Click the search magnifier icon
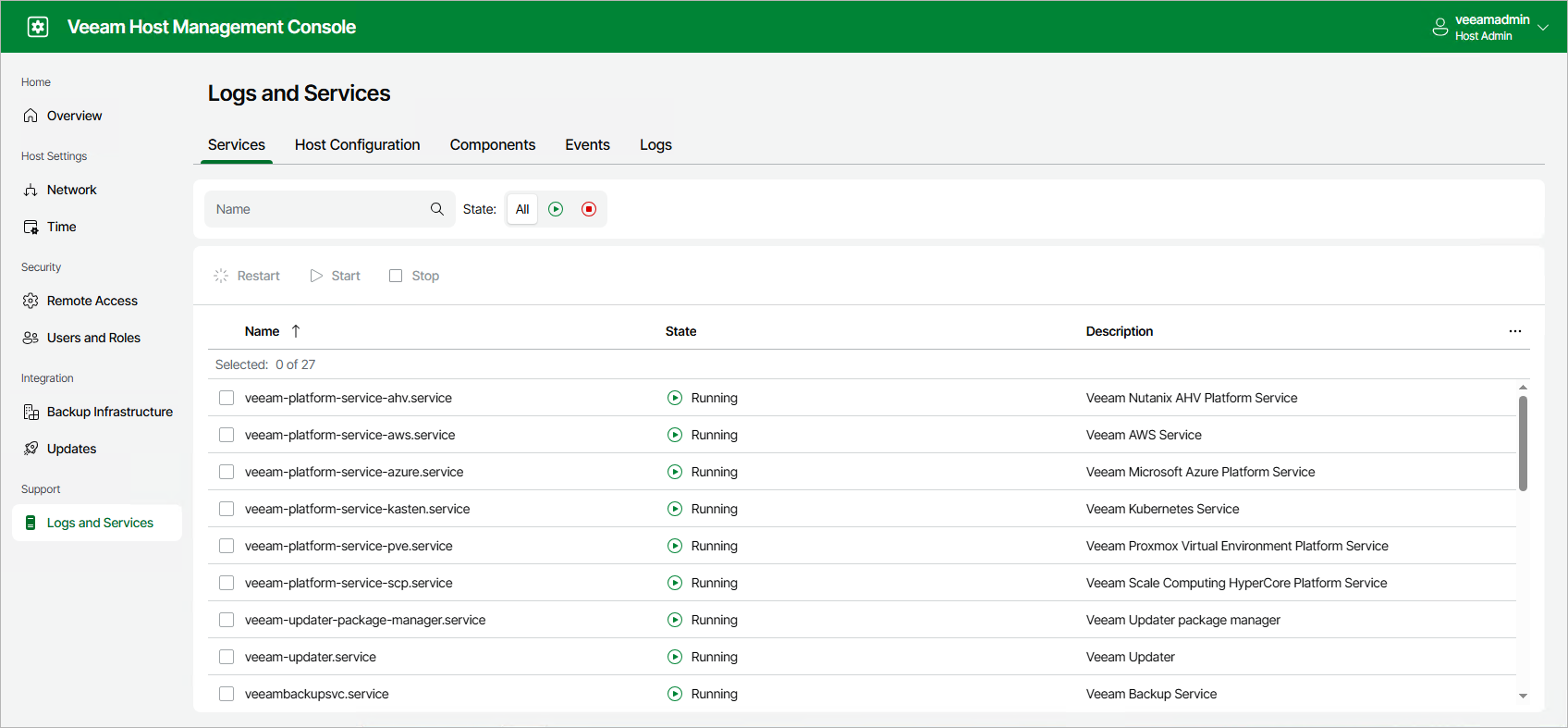The image size is (1568, 728). coord(437,209)
